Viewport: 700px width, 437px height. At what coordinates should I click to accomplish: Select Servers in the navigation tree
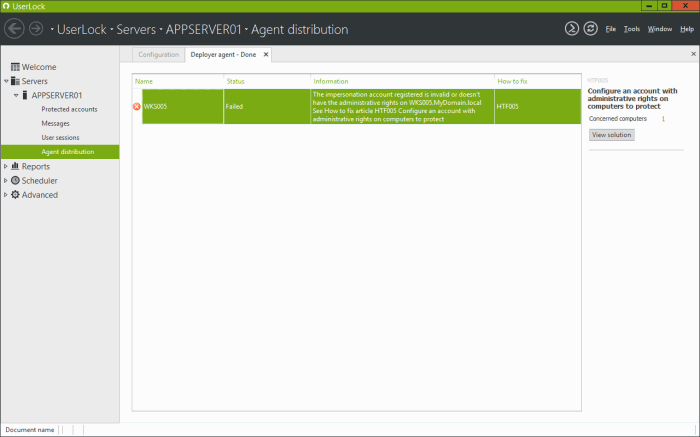pos(34,81)
